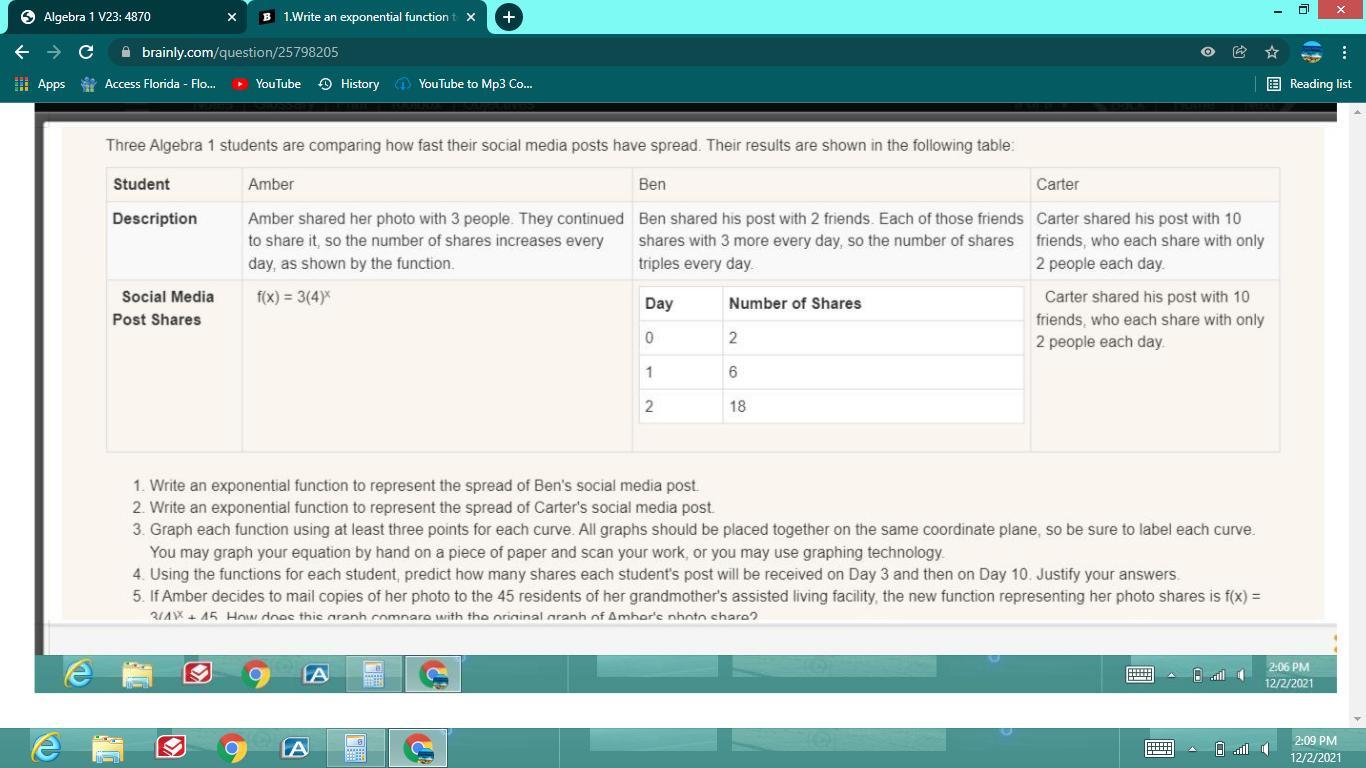Viewport: 1366px width, 768px height.
Task: Reload the Brainly page
Action: [86, 52]
